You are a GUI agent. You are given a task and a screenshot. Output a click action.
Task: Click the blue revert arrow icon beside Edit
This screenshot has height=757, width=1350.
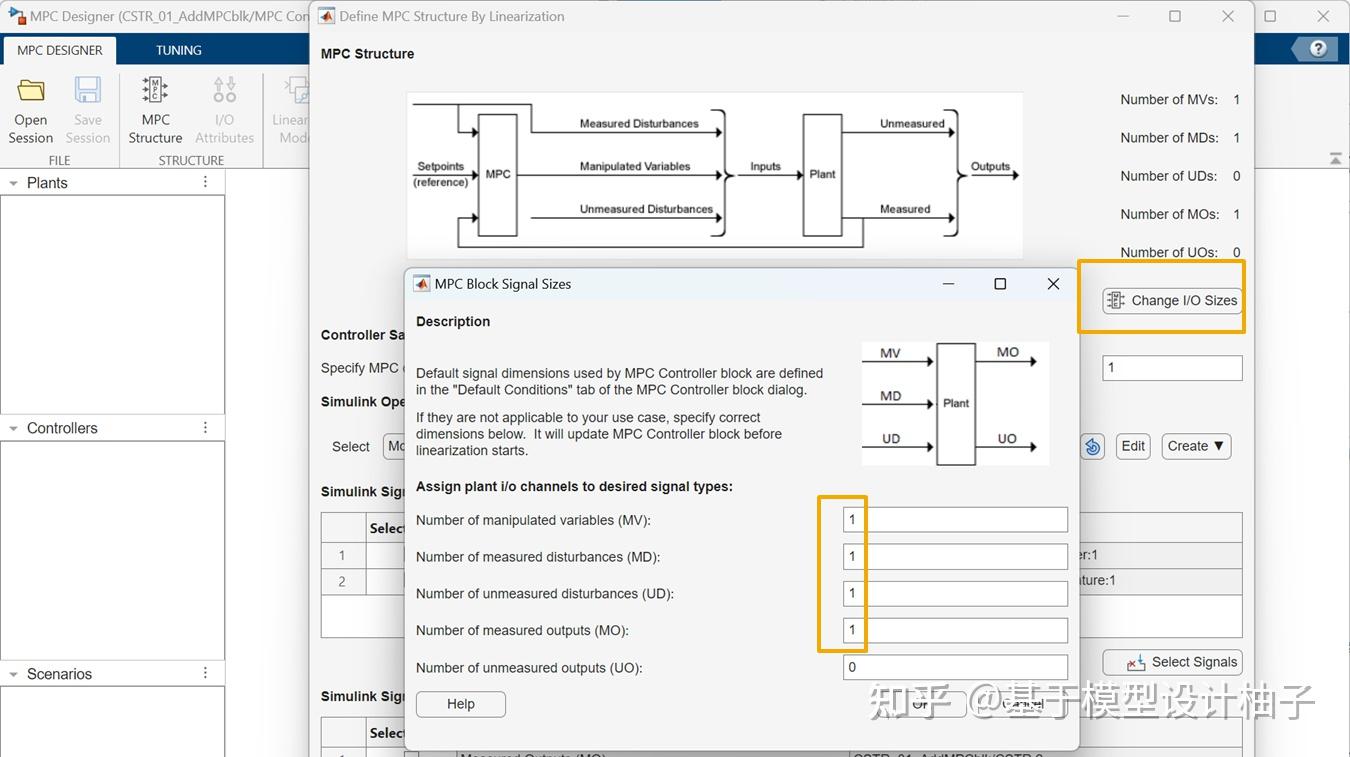pyautogui.click(x=1092, y=446)
